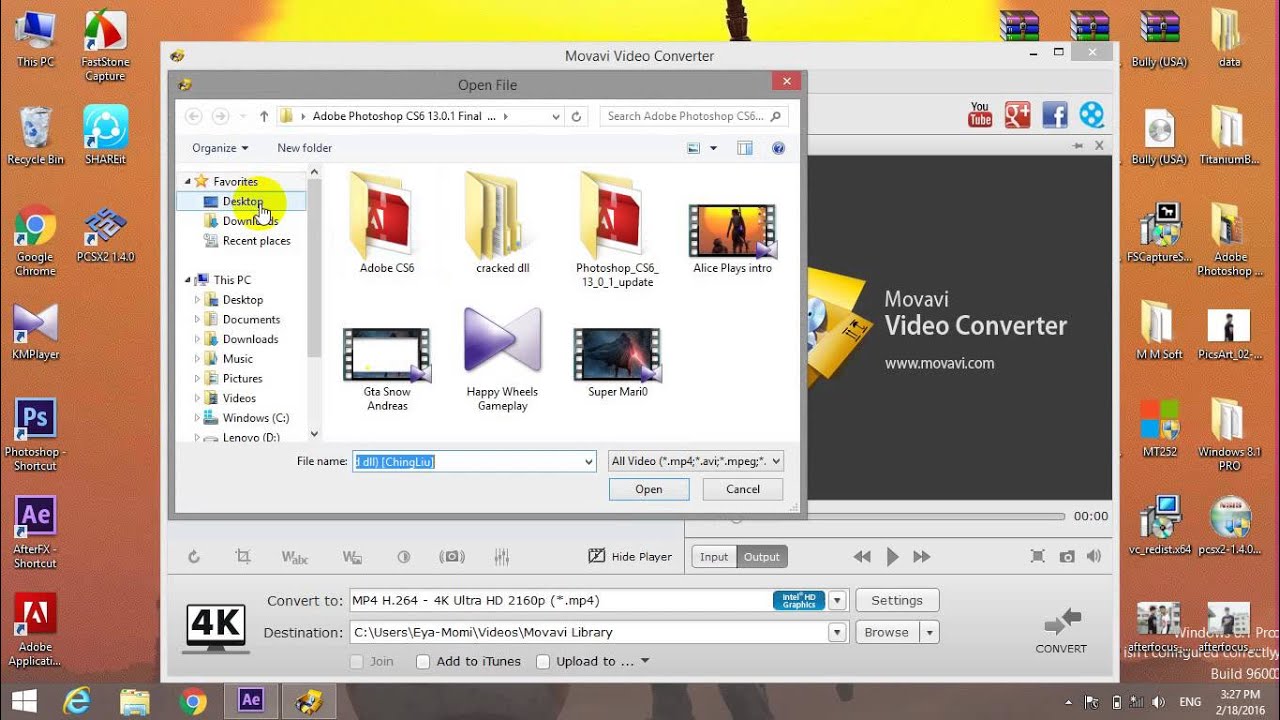Image resolution: width=1280 pixels, height=720 pixels.
Task: Open the Upload to options arrow
Action: (x=645, y=661)
